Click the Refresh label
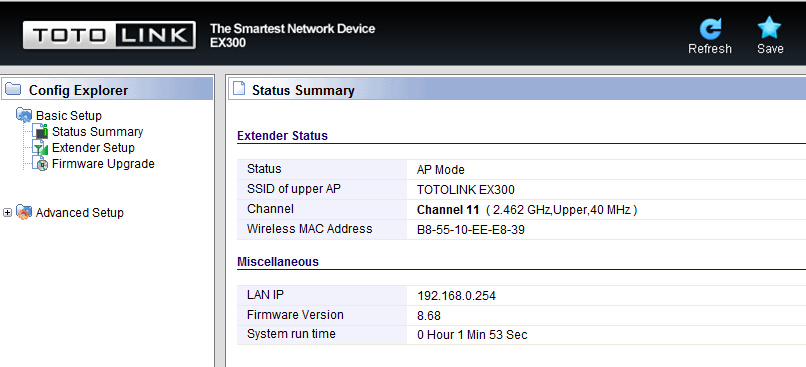Viewport: 806px width, 367px height. tap(710, 49)
